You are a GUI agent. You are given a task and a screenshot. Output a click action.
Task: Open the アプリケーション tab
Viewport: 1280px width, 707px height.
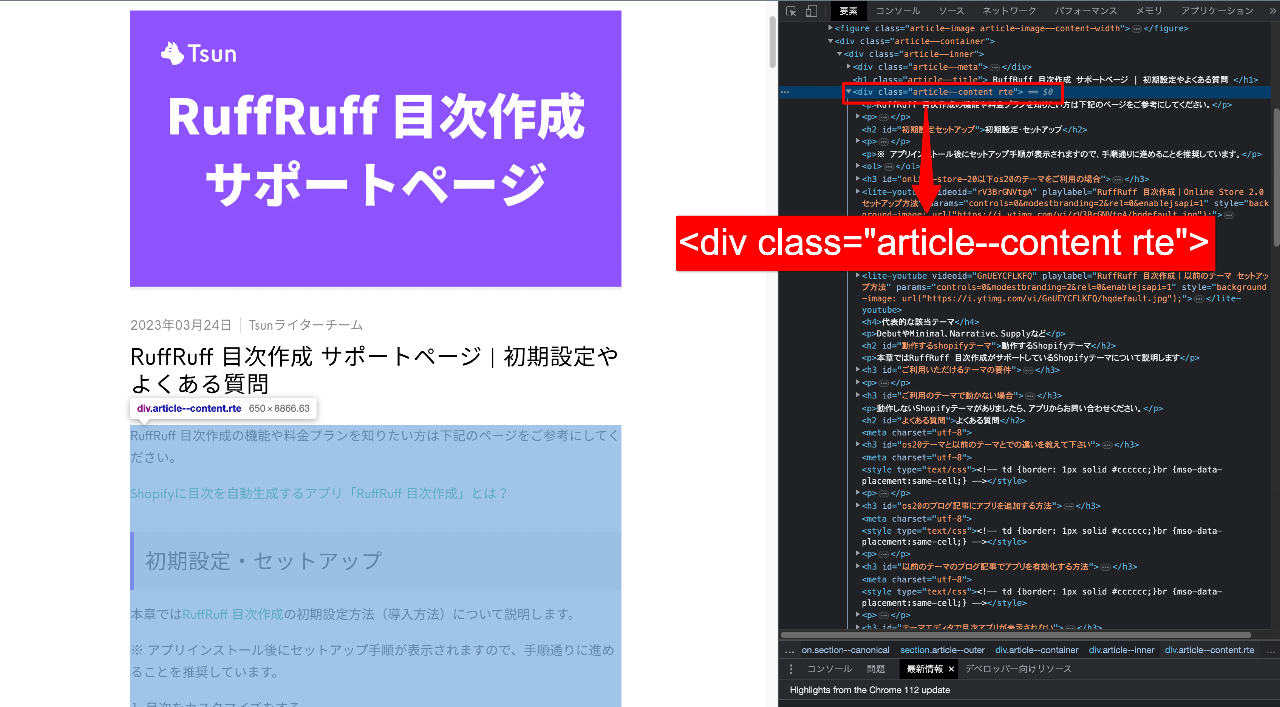pos(1217,11)
